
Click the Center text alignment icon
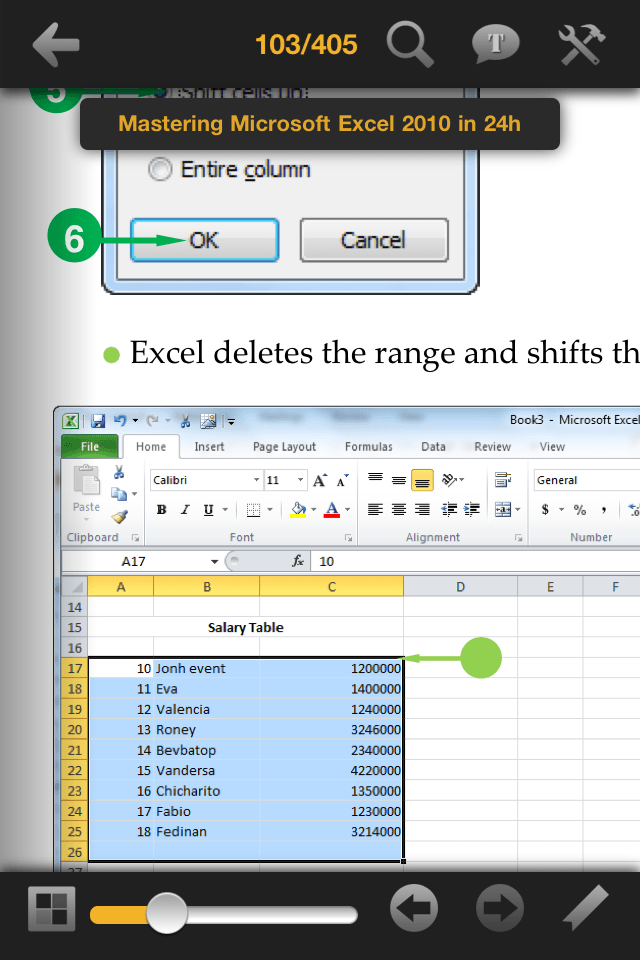click(x=399, y=509)
